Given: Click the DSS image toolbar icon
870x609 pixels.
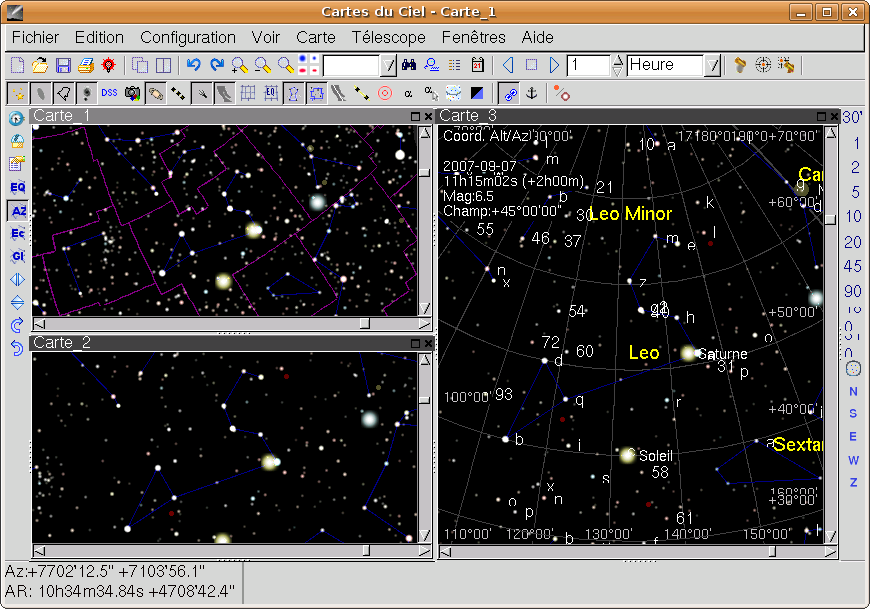Looking at the screenshot, I should 109,94.
